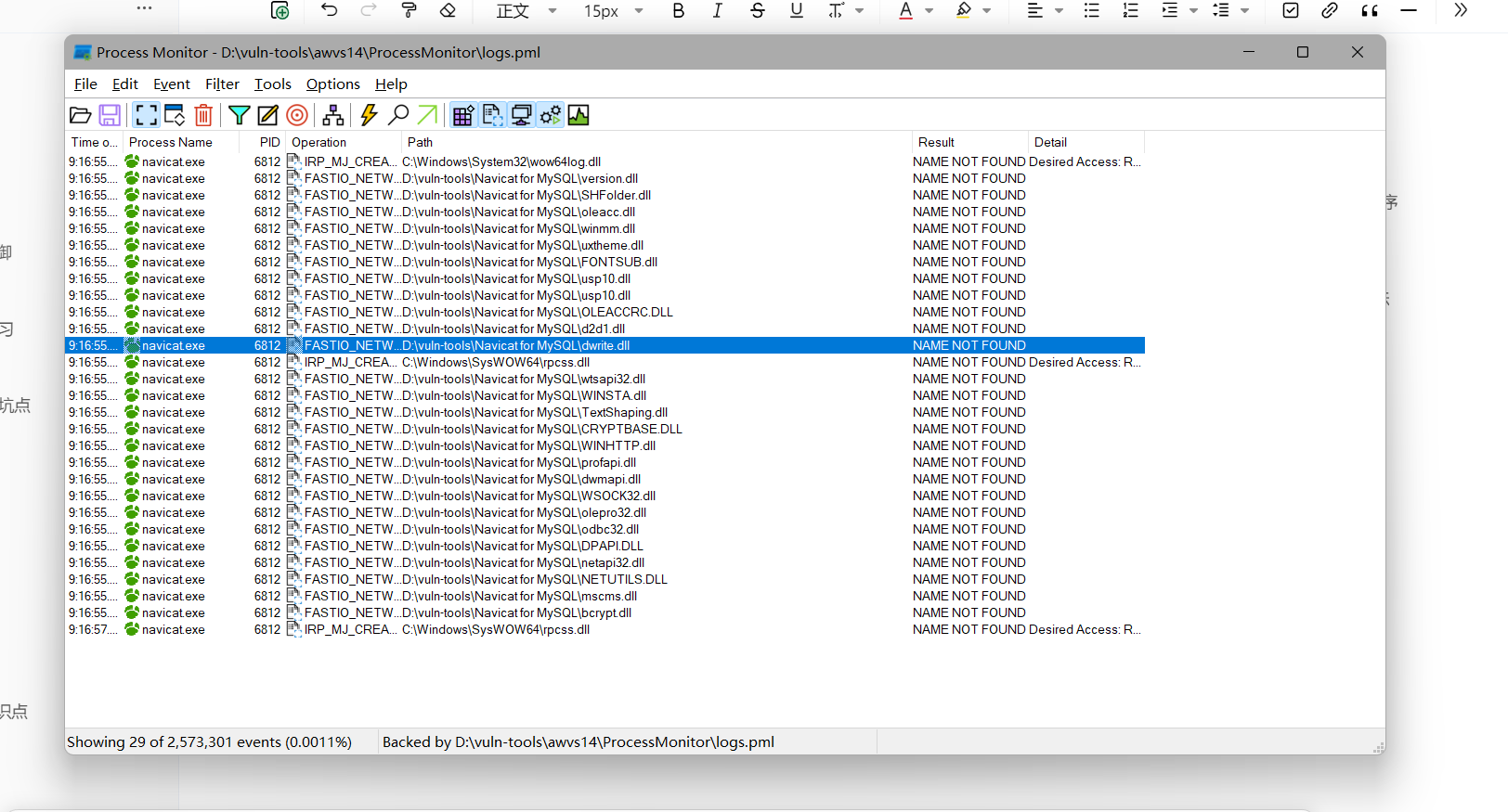Click the Path column header
The width and height of the screenshot is (1508, 812).
[656, 142]
